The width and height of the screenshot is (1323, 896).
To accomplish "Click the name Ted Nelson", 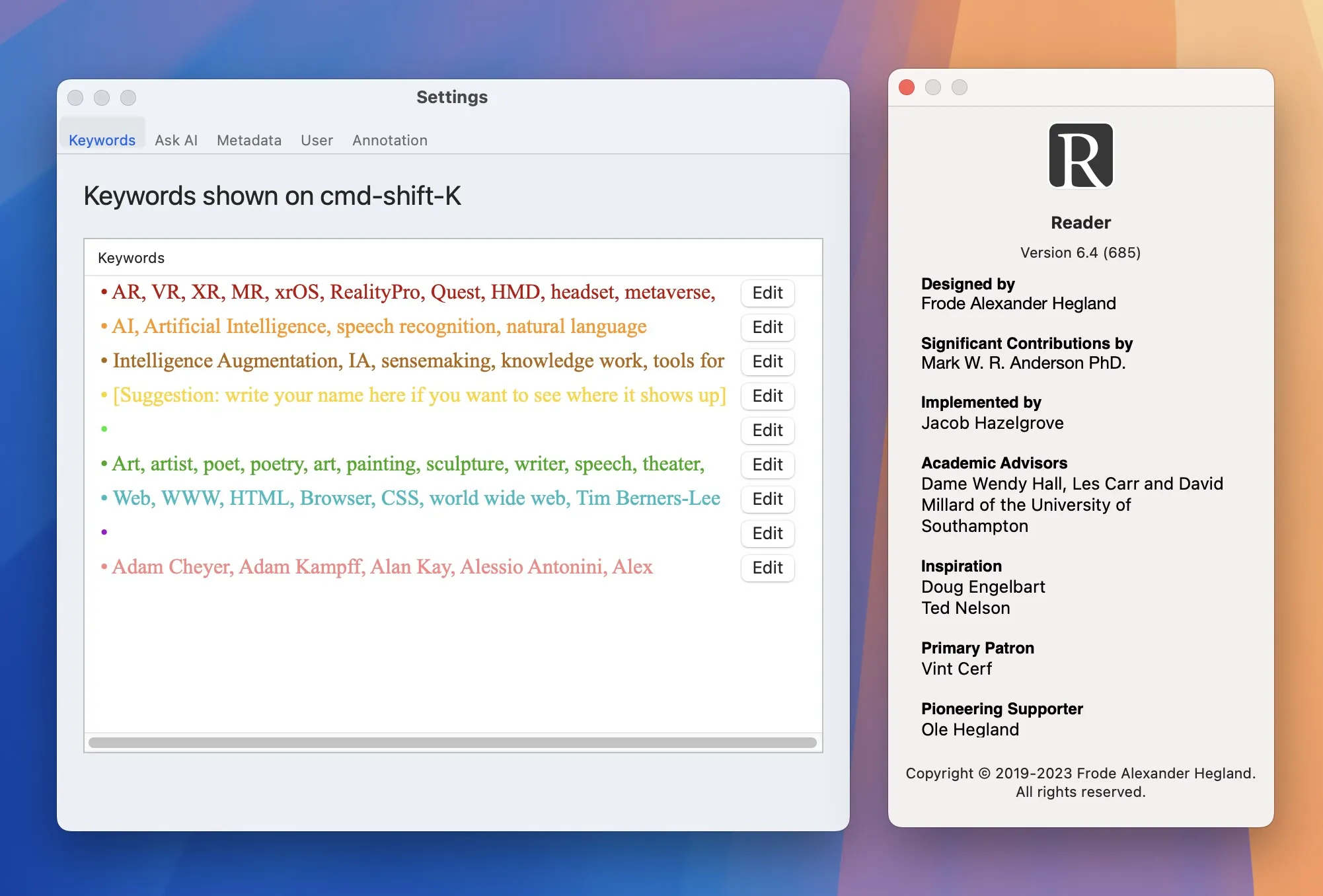I will pyautogui.click(x=965, y=608).
